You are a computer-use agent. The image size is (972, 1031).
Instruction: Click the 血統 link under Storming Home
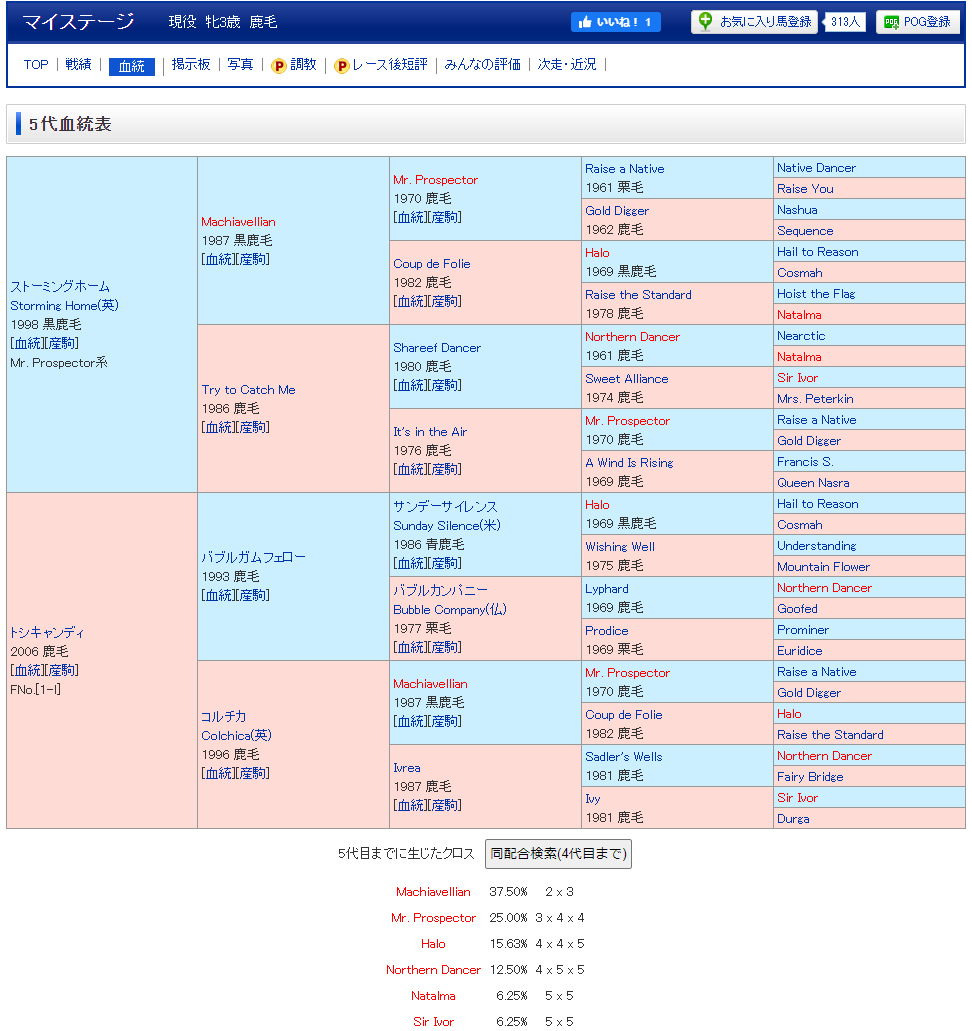(x=27, y=343)
